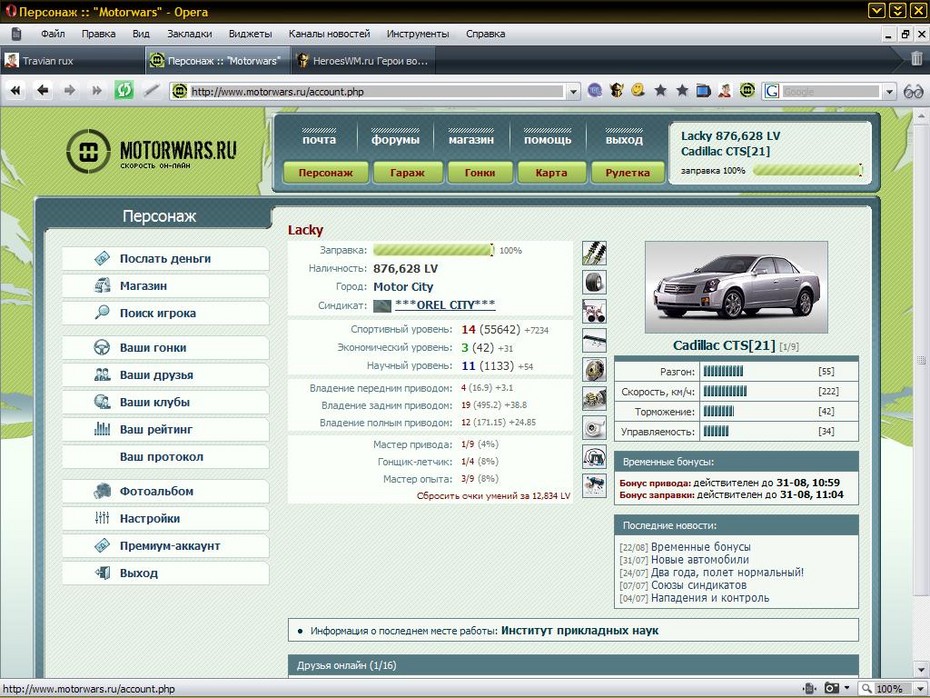Open Фотоальбом in sidebar
930x698 pixels.
point(165,491)
